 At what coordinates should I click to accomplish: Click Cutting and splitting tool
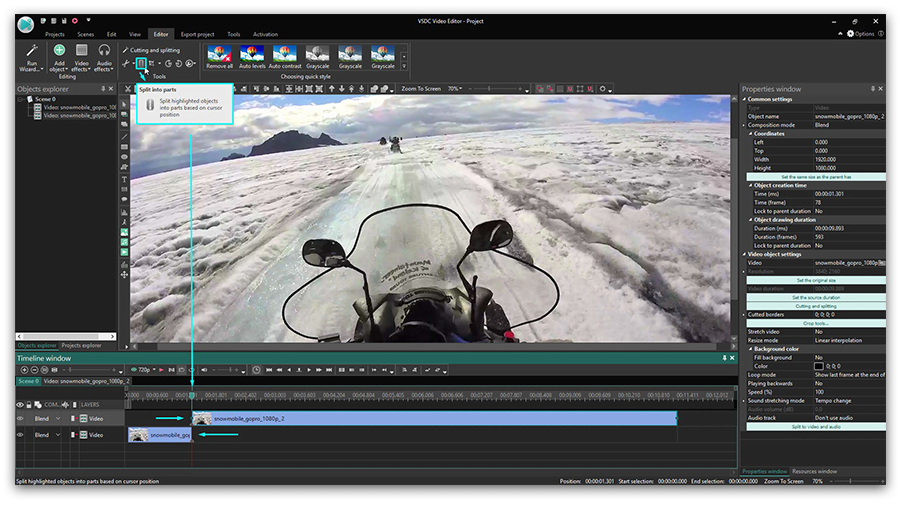[151, 50]
